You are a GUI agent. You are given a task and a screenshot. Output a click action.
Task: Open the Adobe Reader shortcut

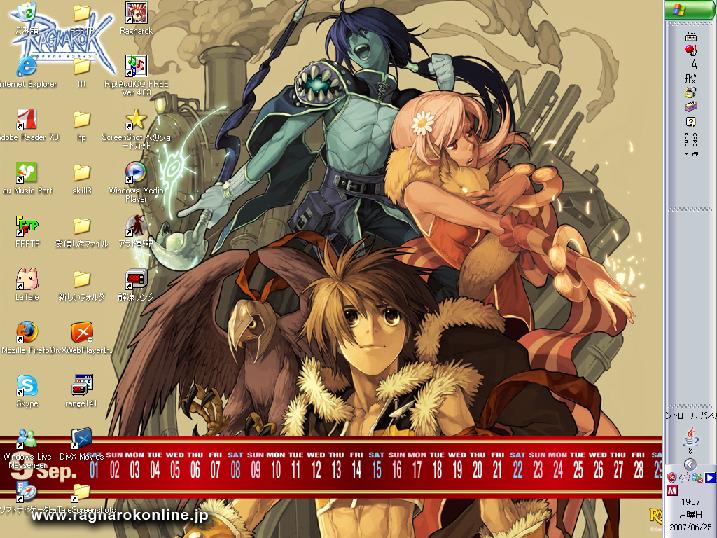[27, 126]
